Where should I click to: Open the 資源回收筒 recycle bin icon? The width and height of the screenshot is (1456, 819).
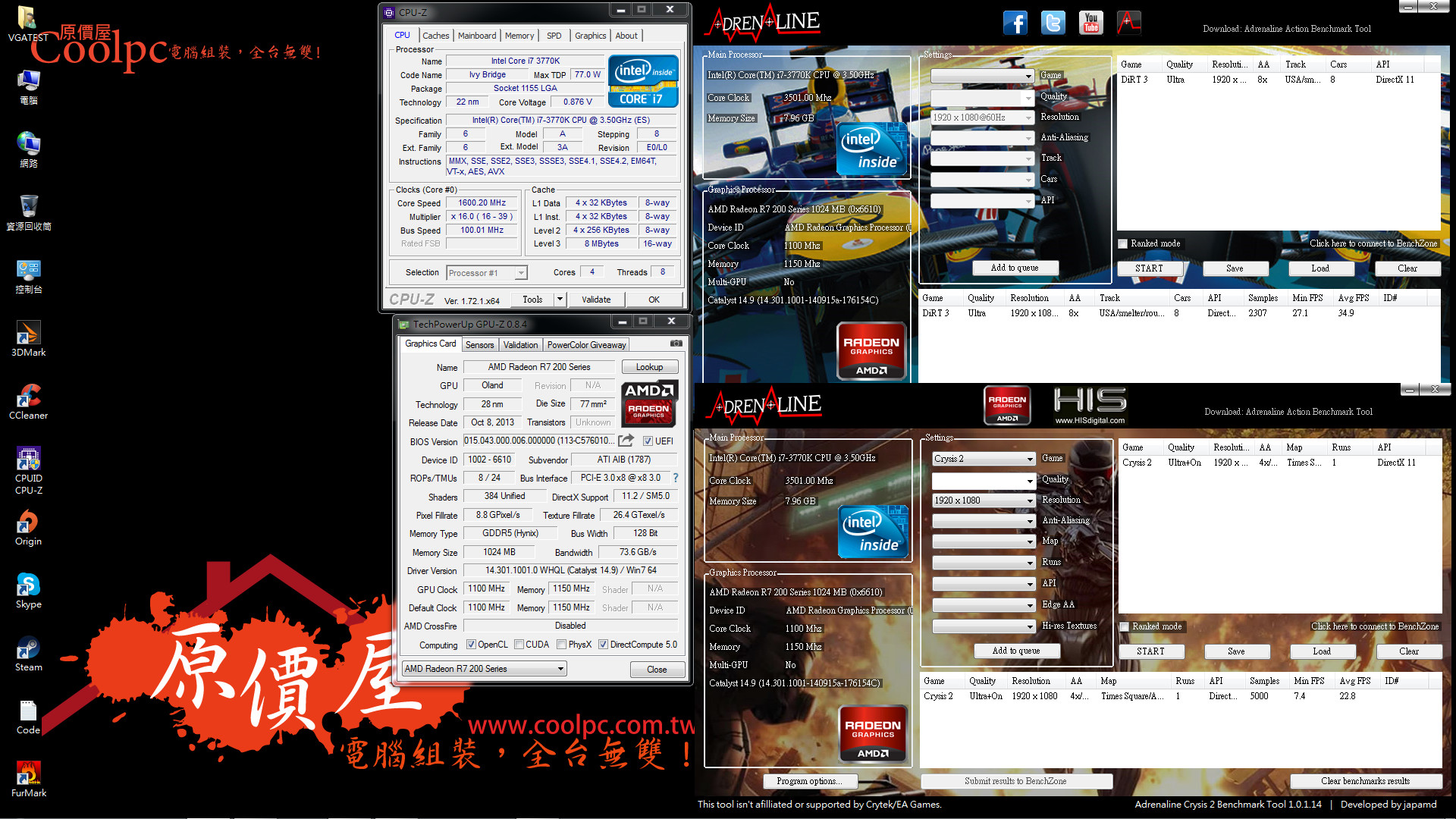tap(28, 212)
